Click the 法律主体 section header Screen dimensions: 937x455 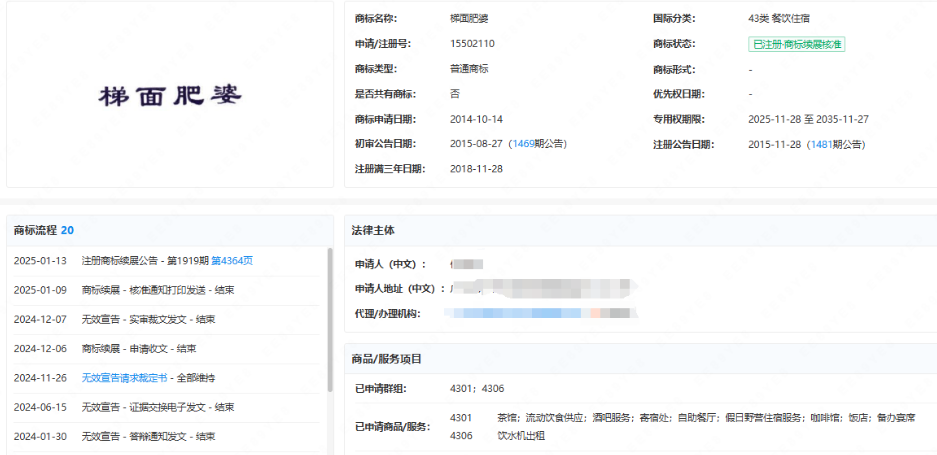373,230
